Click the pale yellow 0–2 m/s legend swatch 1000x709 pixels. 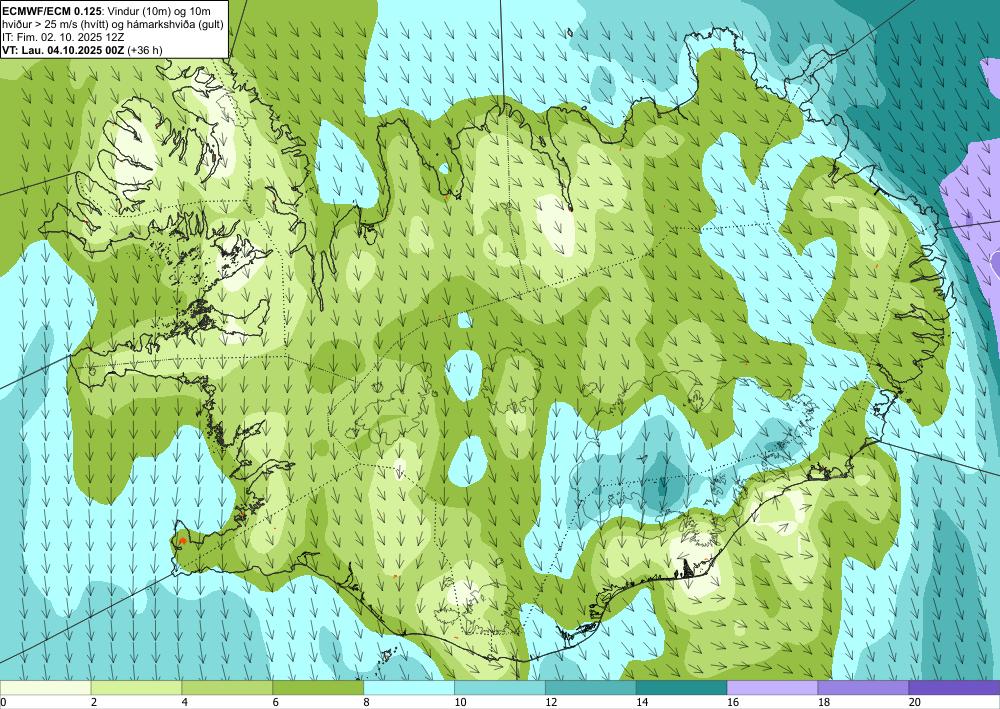46,688
